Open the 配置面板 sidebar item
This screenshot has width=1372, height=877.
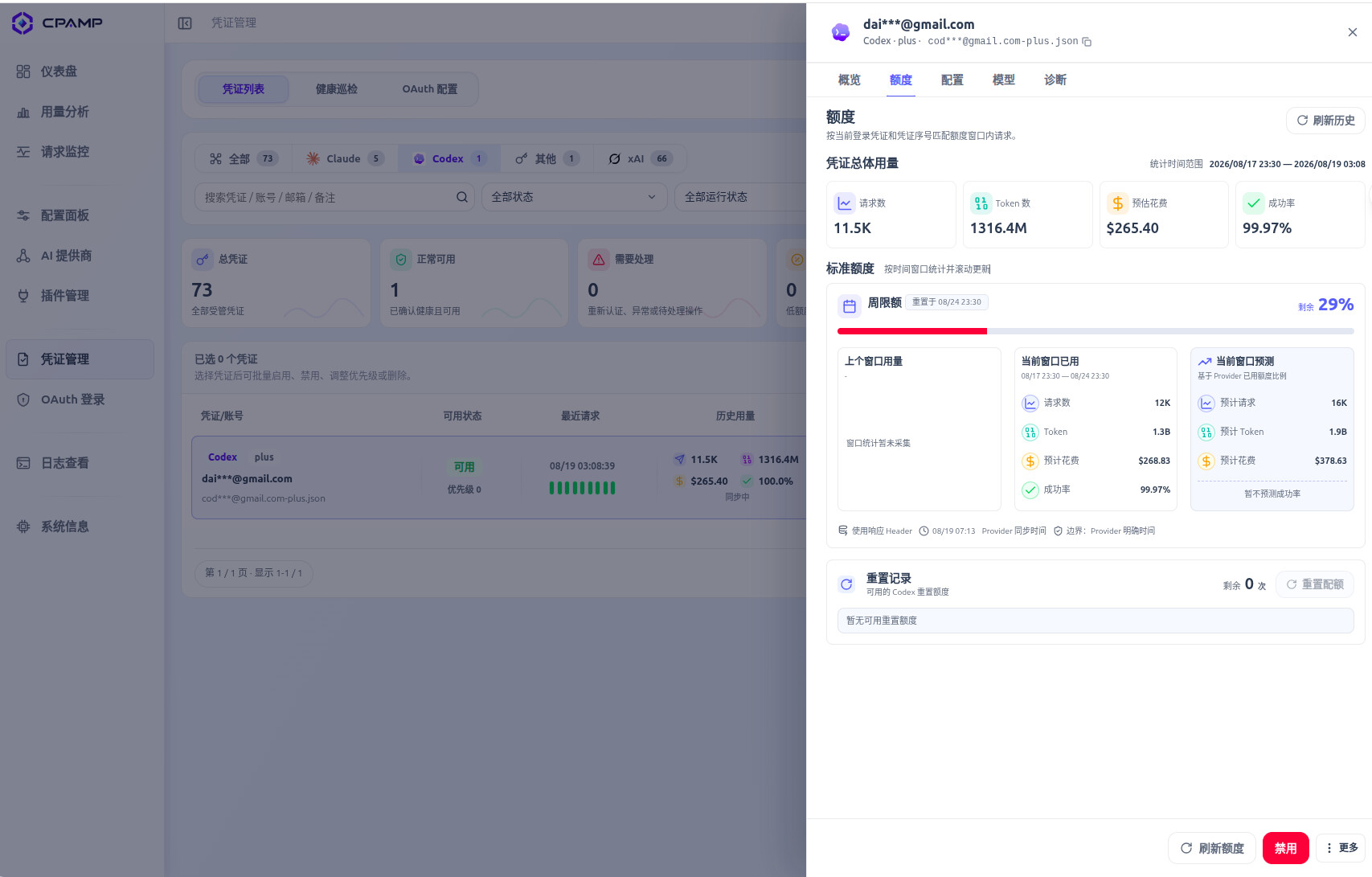80,215
